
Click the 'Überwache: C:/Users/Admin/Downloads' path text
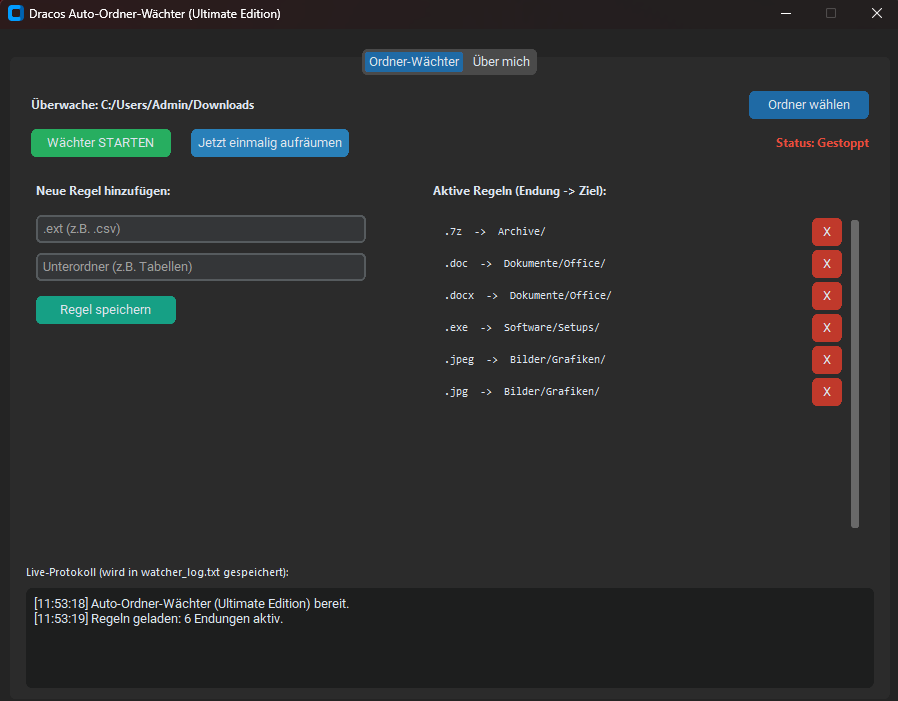click(x=143, y=105)
